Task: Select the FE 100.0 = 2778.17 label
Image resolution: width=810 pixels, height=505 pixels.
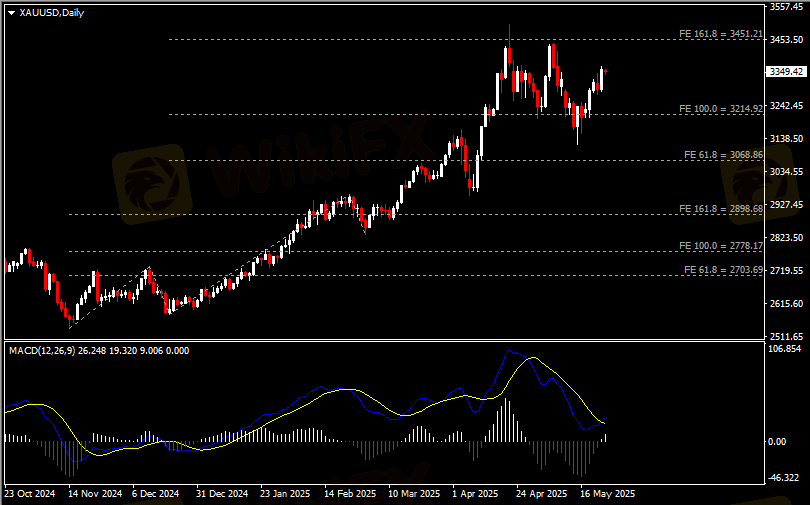Action: pos(721,246)
